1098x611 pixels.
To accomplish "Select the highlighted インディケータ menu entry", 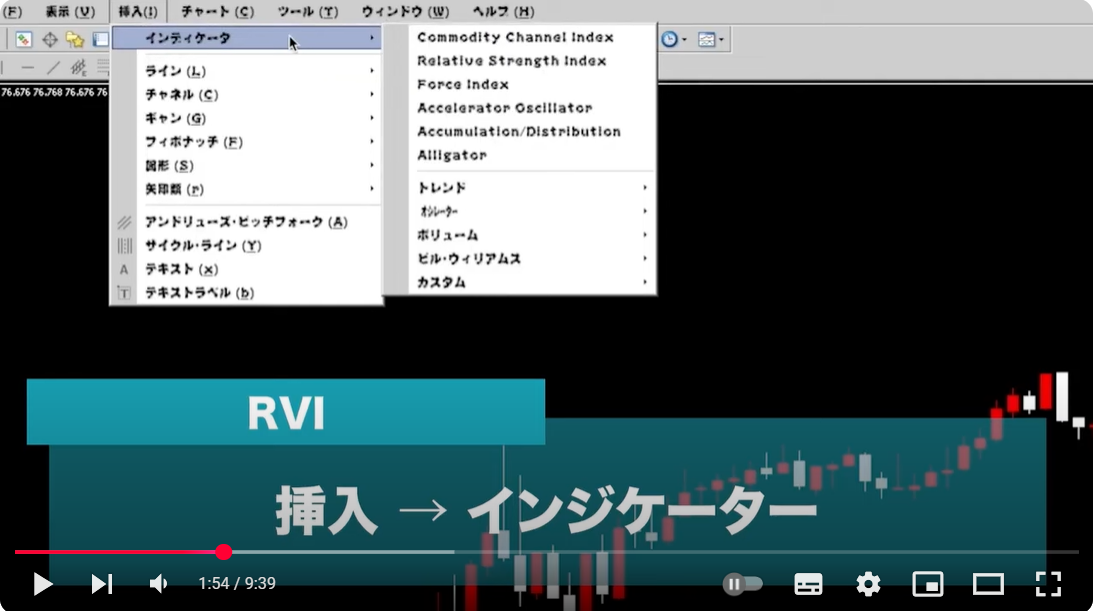I will pyautogui.click(x=247, y=38).
